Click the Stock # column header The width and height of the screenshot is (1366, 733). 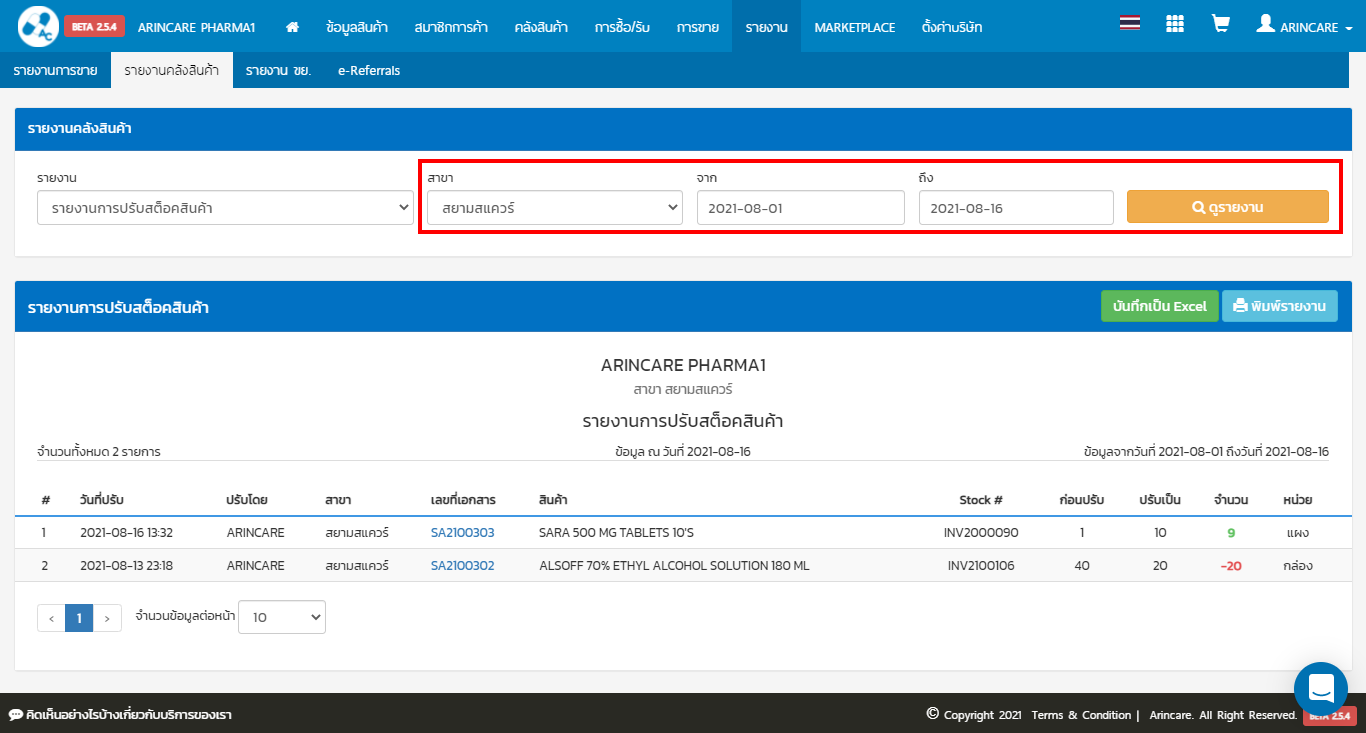pyautogui.click(x=981, y=499)
